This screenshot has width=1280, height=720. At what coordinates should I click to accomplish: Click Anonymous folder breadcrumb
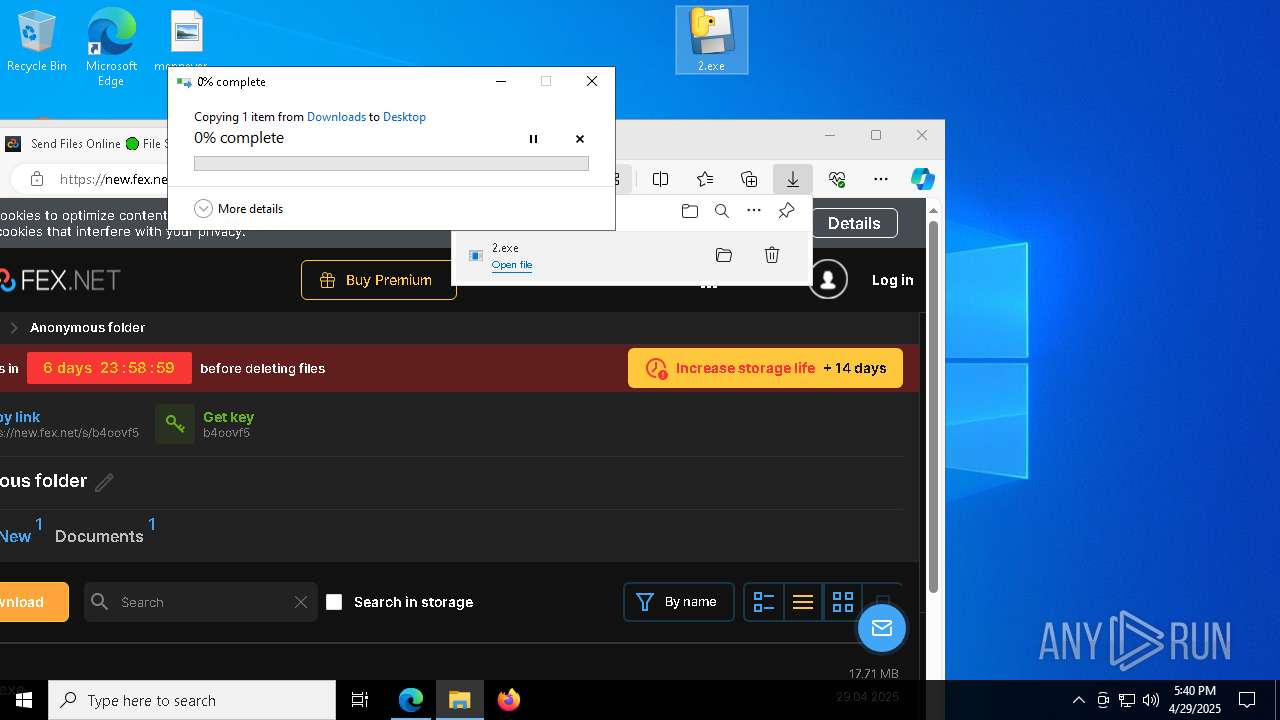87,328
